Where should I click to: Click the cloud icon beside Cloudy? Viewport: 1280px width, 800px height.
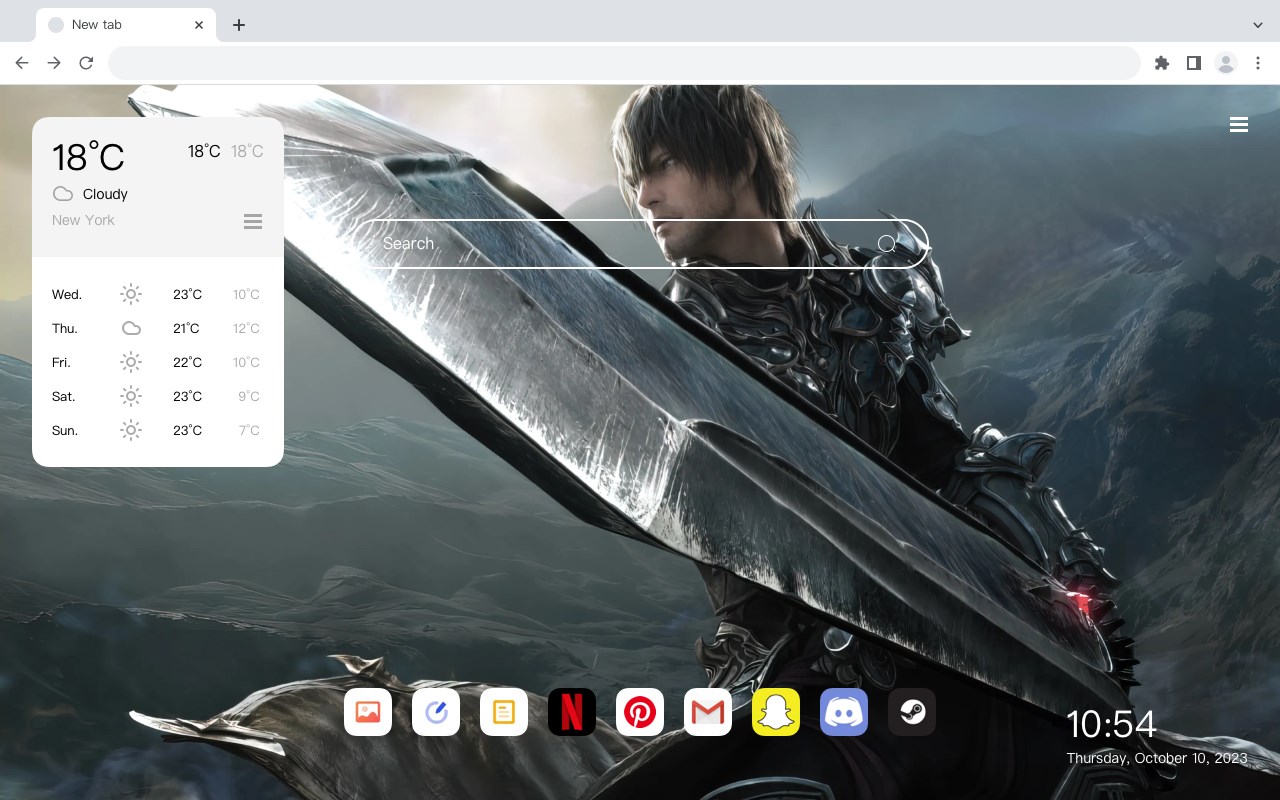coord(63,194)
